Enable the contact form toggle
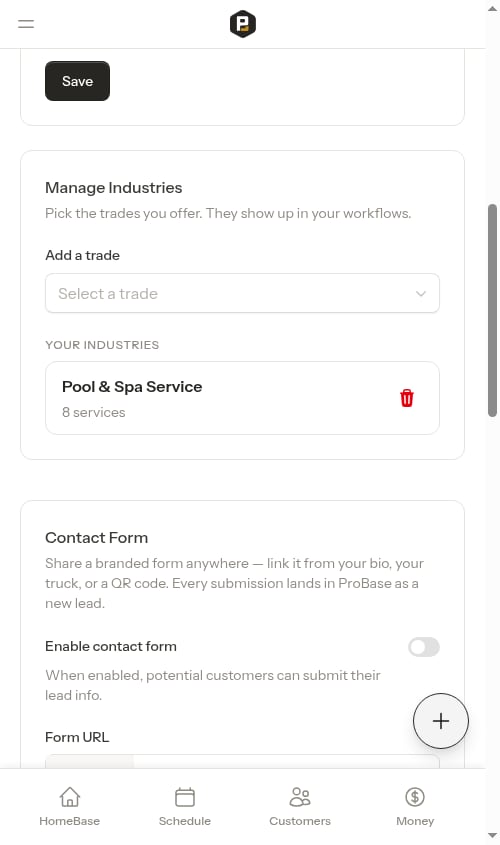The image size is (500, 845). click(x=424, y=647)
